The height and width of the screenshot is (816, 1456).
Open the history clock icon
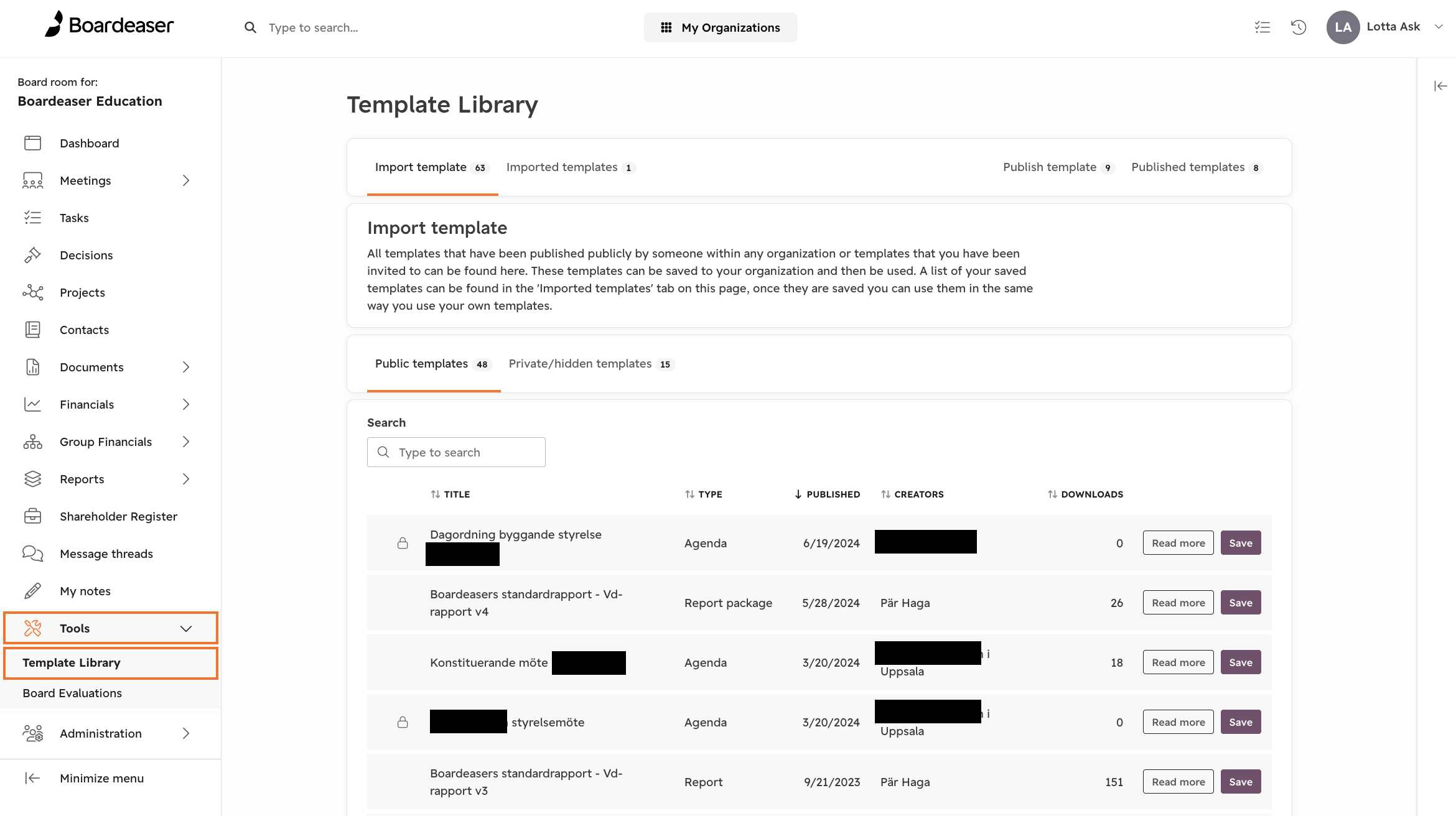(1299, 27)
